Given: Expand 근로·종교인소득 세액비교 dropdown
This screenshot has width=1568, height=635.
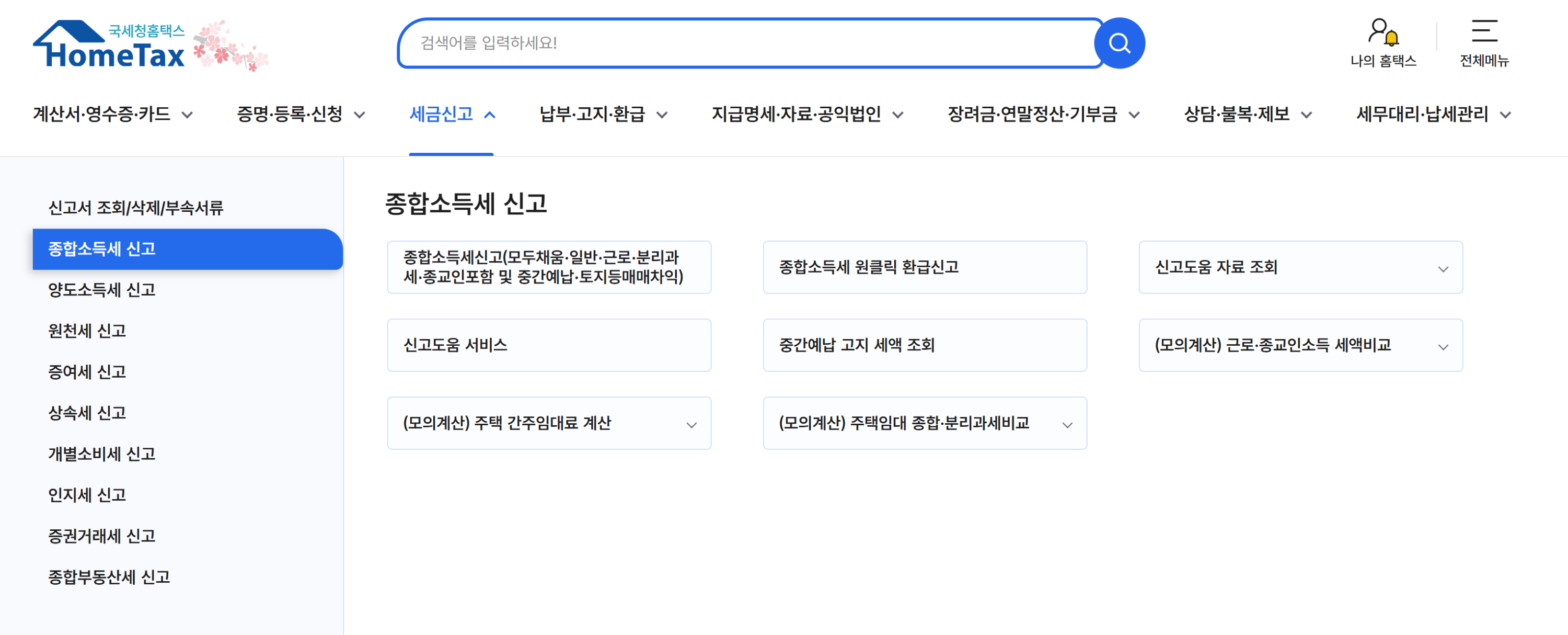Looking at the screenshot, I should (x=1442, y=347).
